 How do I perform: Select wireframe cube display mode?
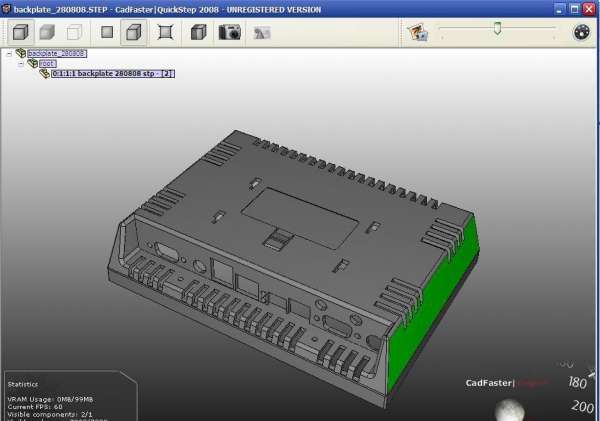(x=74, y=33)
